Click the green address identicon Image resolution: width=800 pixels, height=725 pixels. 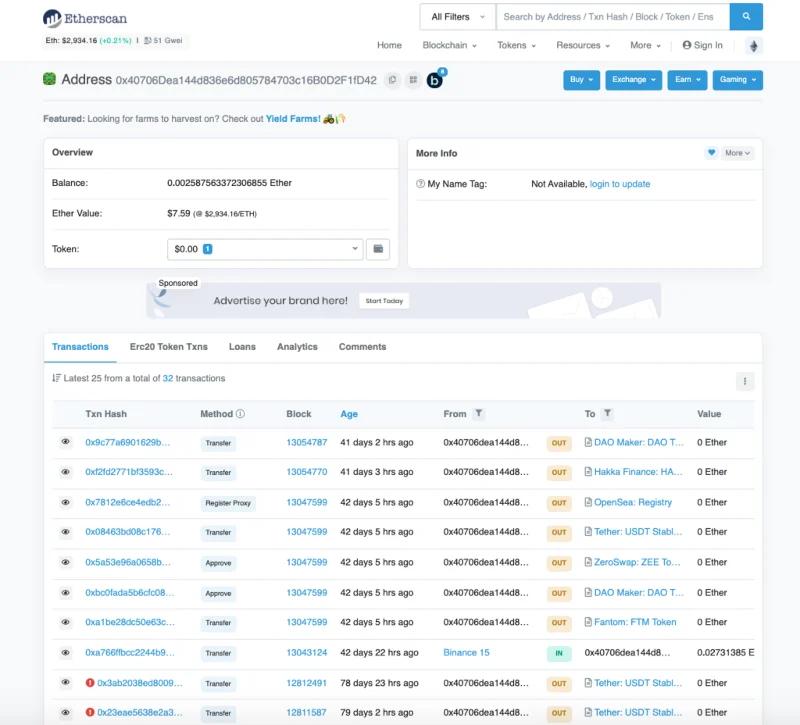coord(49,79)
